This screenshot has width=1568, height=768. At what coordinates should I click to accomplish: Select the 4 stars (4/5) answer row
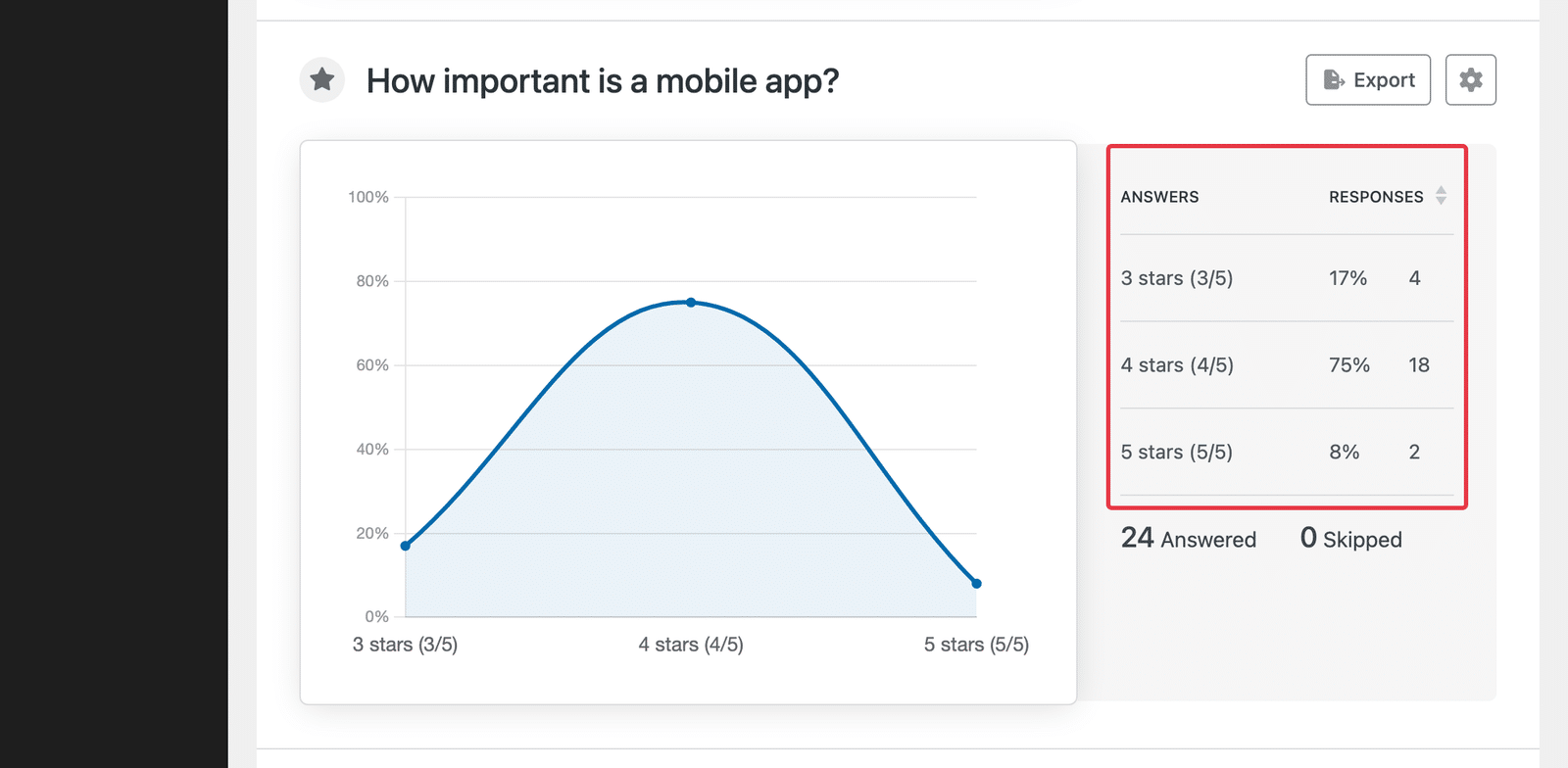click(1287, 365)
